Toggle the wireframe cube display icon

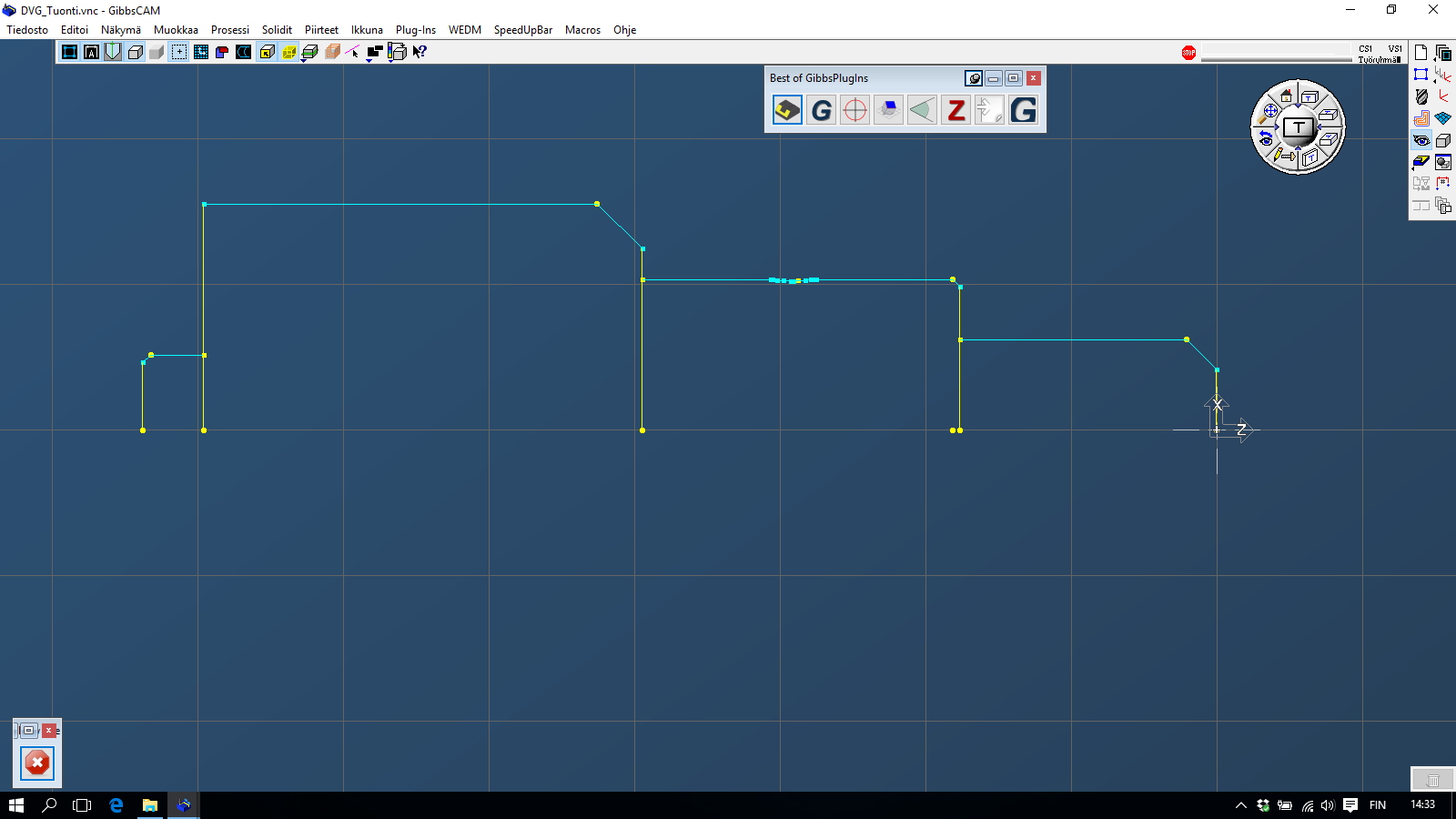(x=135, y=52)
